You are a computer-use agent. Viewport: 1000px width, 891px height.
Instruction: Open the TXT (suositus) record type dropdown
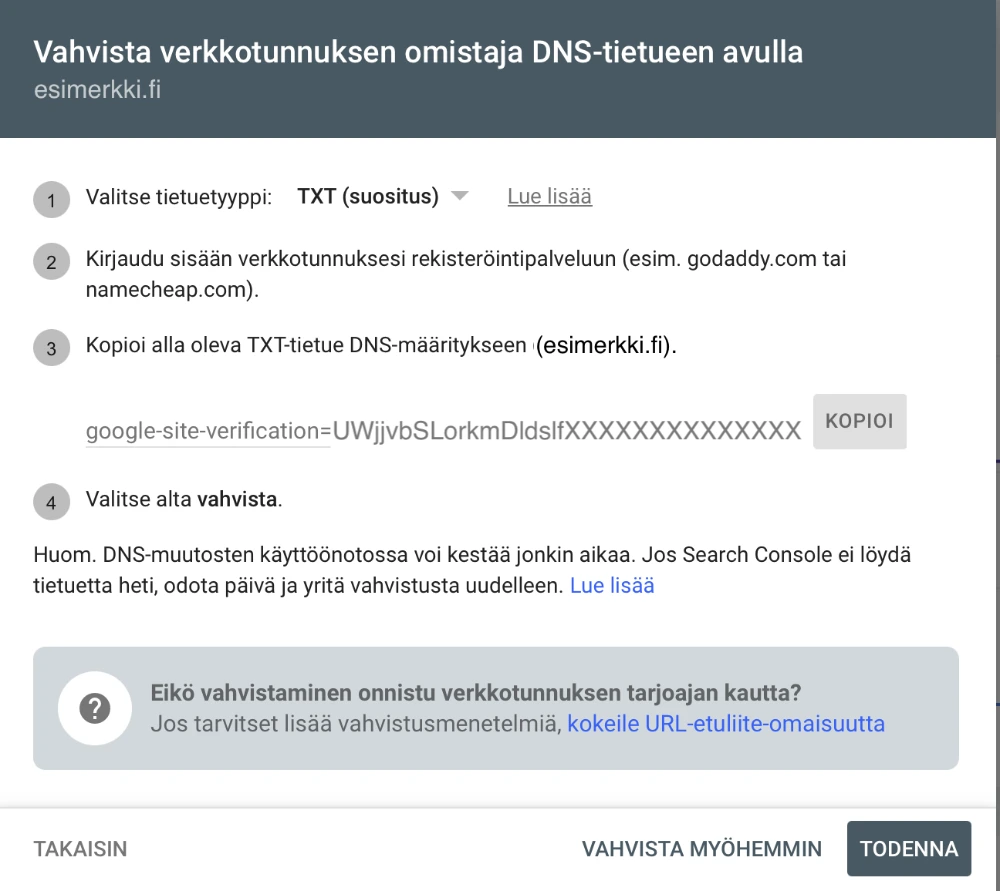point(383,196)
